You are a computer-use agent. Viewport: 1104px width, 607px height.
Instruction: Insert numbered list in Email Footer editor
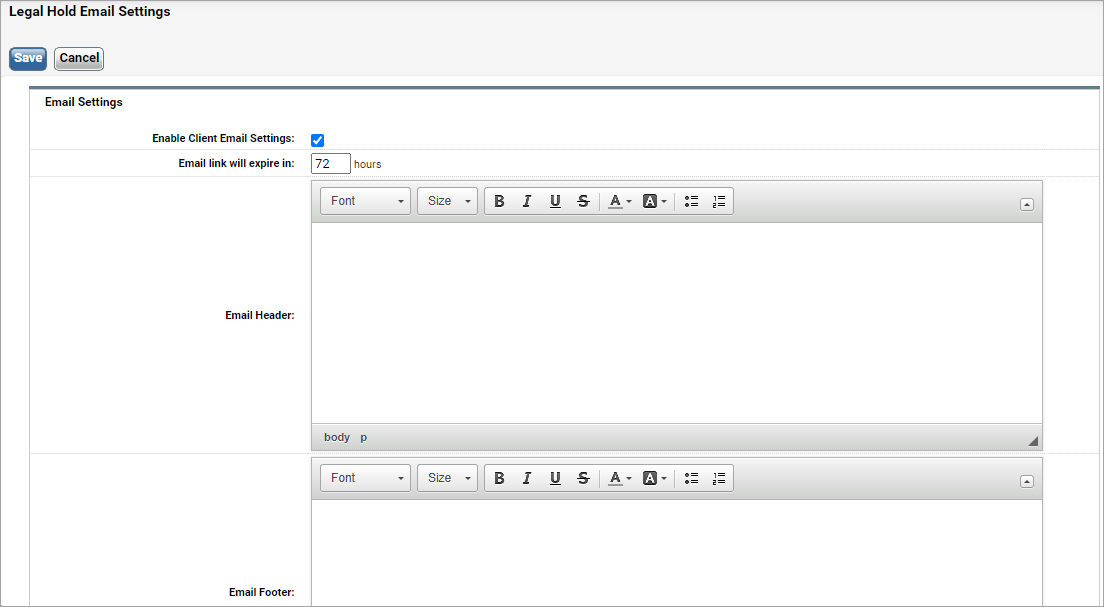(x=719, y=478)
